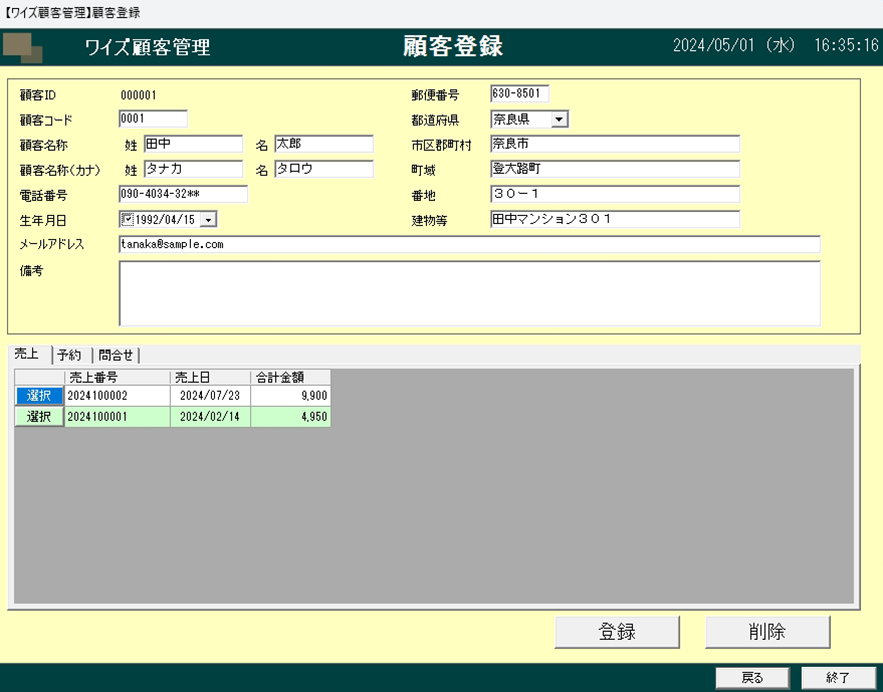This screenshot has height=692, width=883.
Task: Click the 合計金額 column header
Action: pos(290,377)
